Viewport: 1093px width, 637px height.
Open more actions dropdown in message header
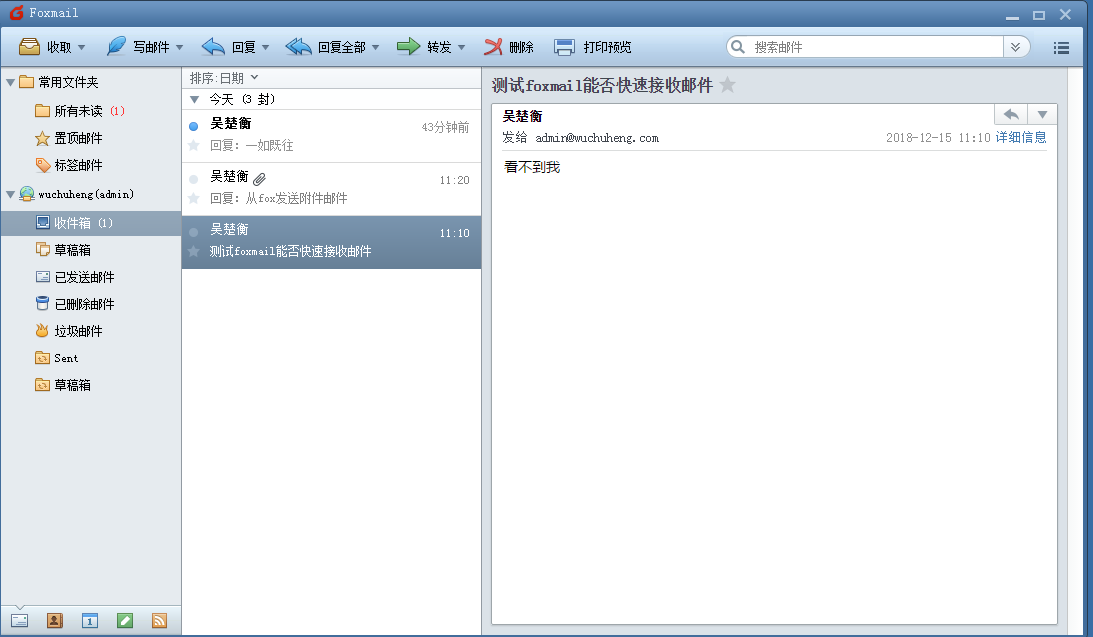click(x=1042, y=114)
